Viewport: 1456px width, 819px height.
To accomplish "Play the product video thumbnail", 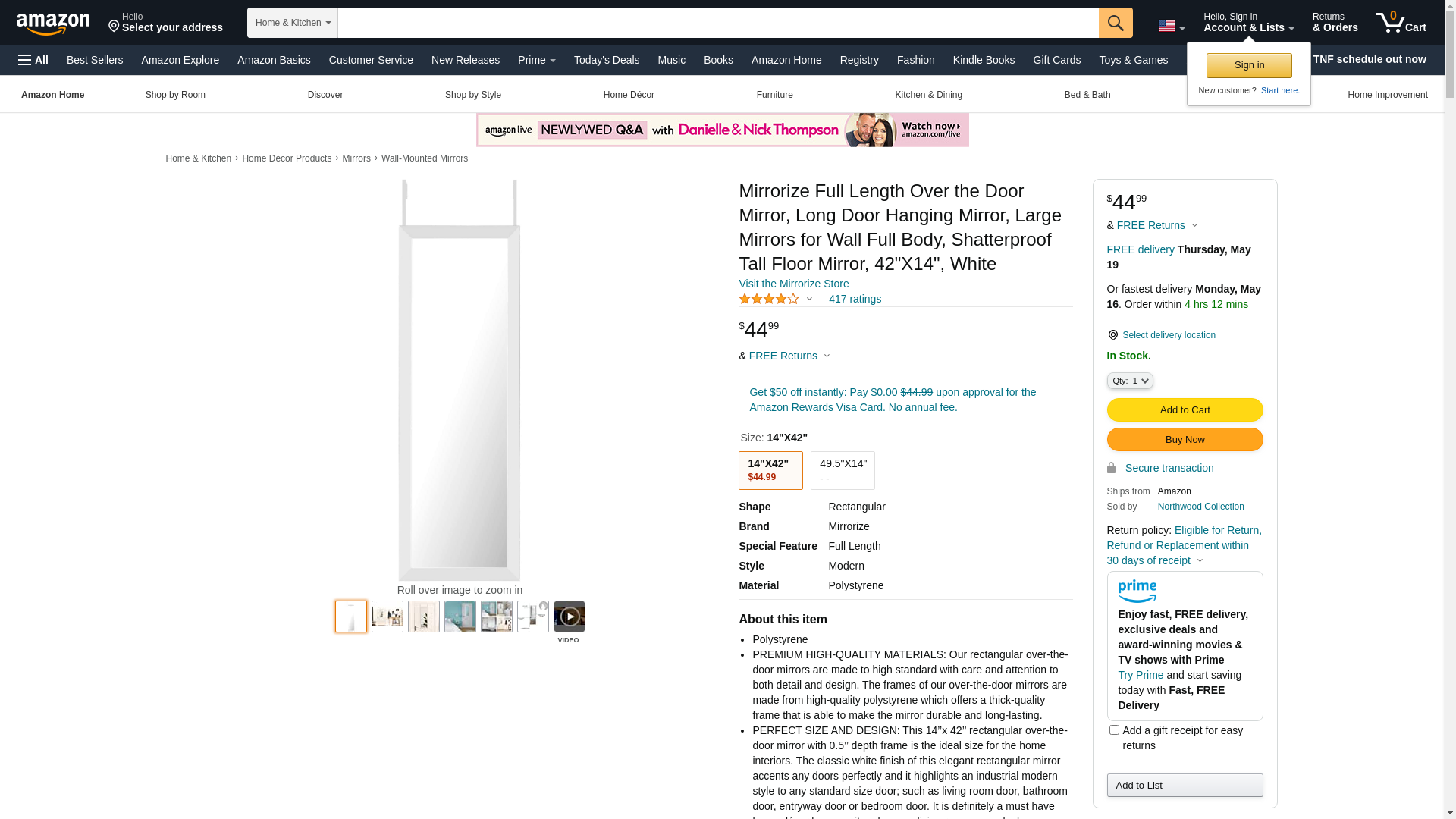I will (569, 617).
